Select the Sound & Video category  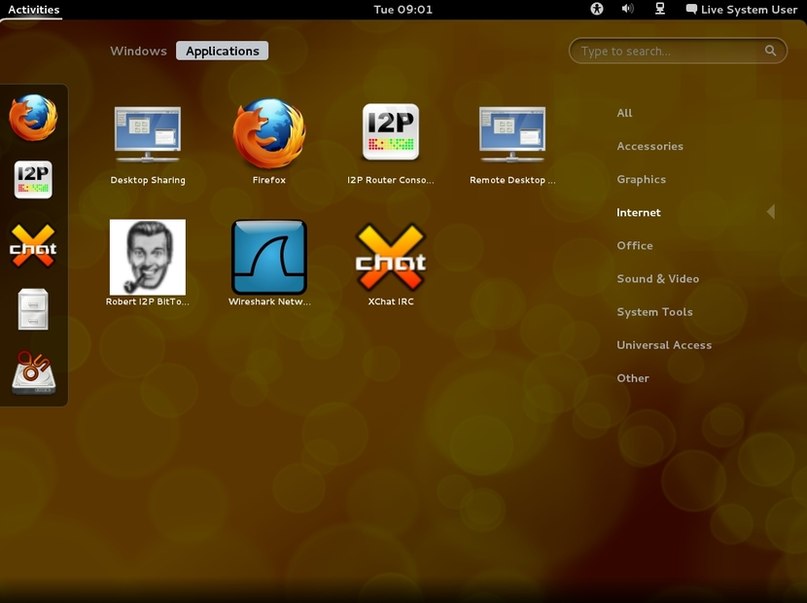[658, 279]
